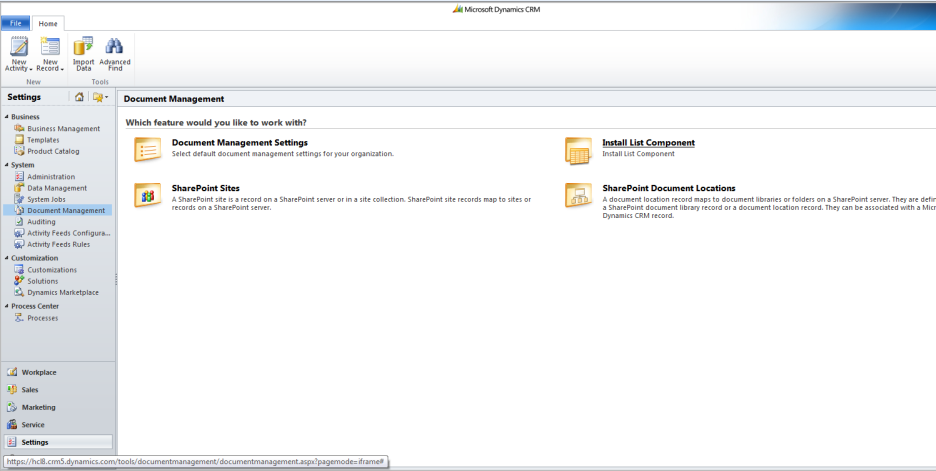Viewport: 936px width, 471px height.
Task: Switch to Marketing area
Action: pyautogui.click(x=58, y=407)
